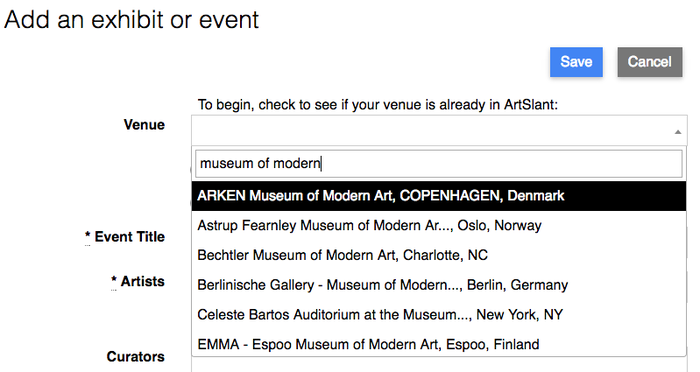Click the required asterisk beside Artists
The image size is (700, 372).
tap(114, 280)
